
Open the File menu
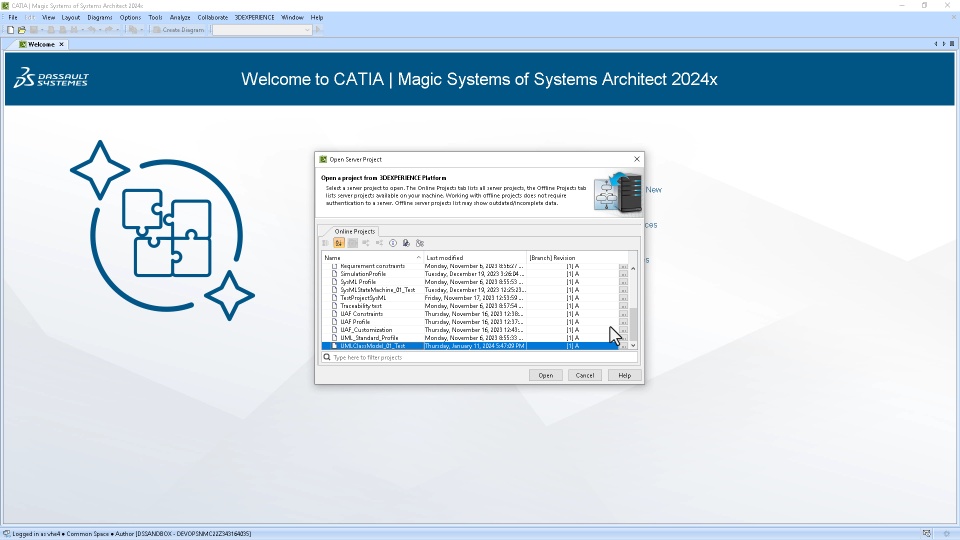[13, 18]
